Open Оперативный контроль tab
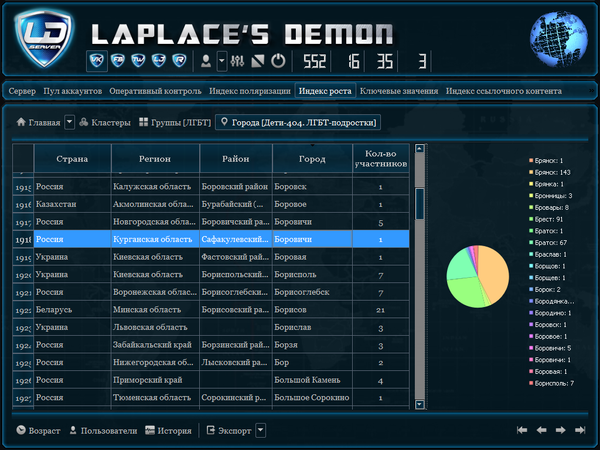The width and height of the screenshot is (600, 450). tap(155, 91)
